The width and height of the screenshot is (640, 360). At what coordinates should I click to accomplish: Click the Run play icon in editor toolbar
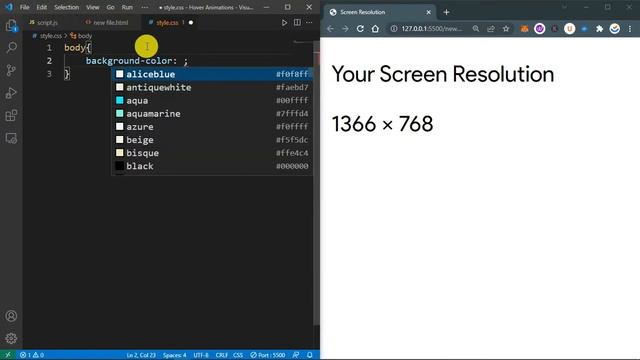(x=284, y=23)
